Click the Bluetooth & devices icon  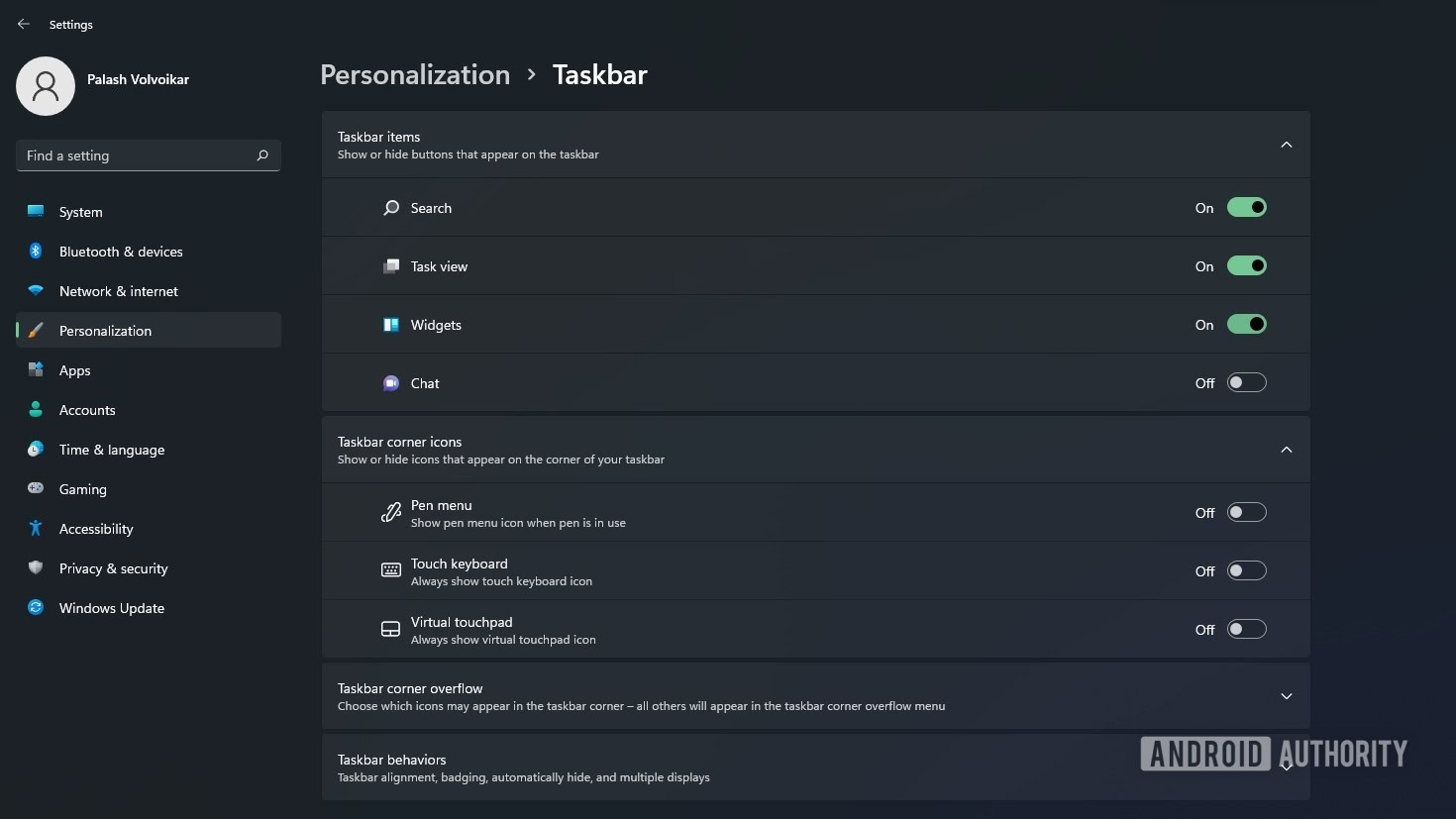(x=36, y=252)
